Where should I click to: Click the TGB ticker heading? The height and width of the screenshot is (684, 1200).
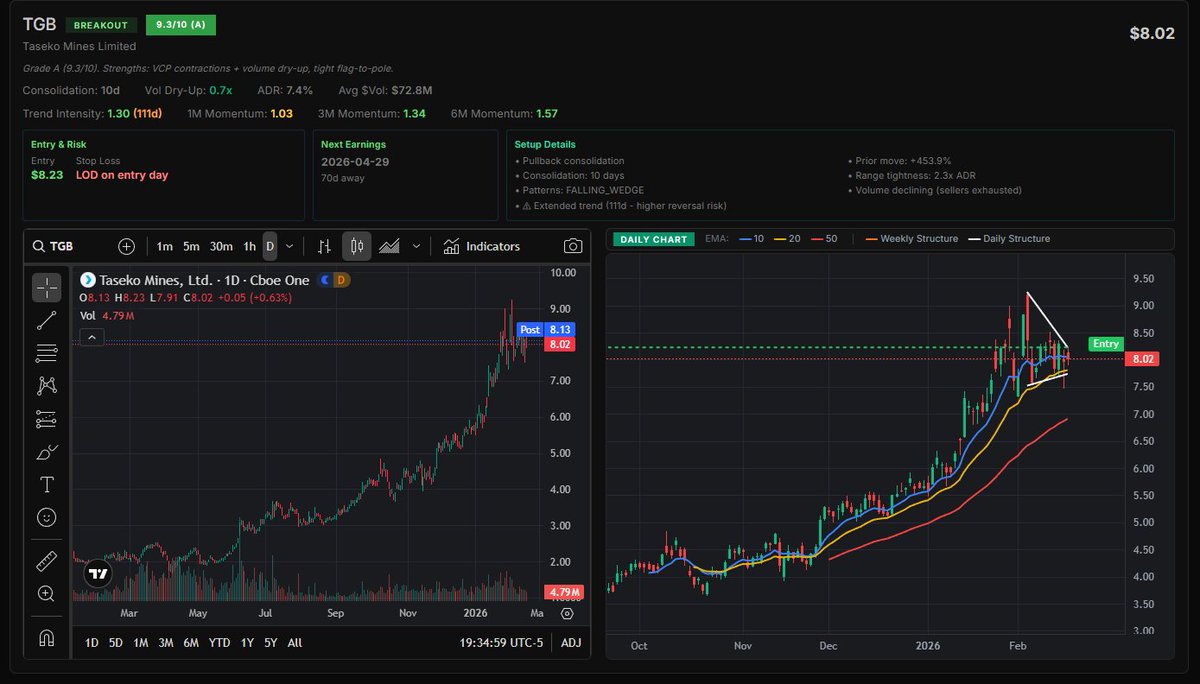point(40,25)
